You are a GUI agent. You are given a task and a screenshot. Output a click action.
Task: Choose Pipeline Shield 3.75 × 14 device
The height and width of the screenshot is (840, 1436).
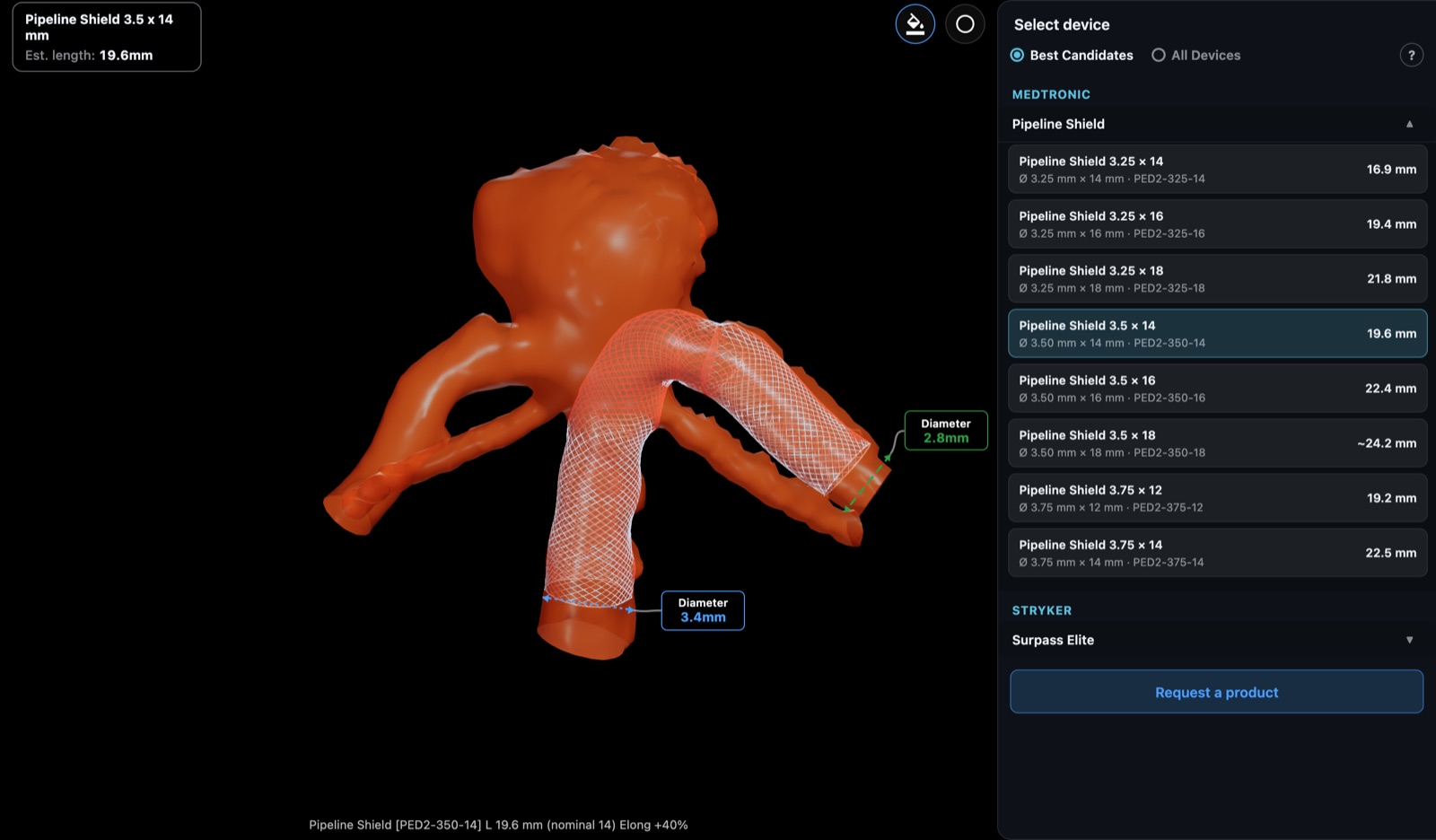[1217, 553]
